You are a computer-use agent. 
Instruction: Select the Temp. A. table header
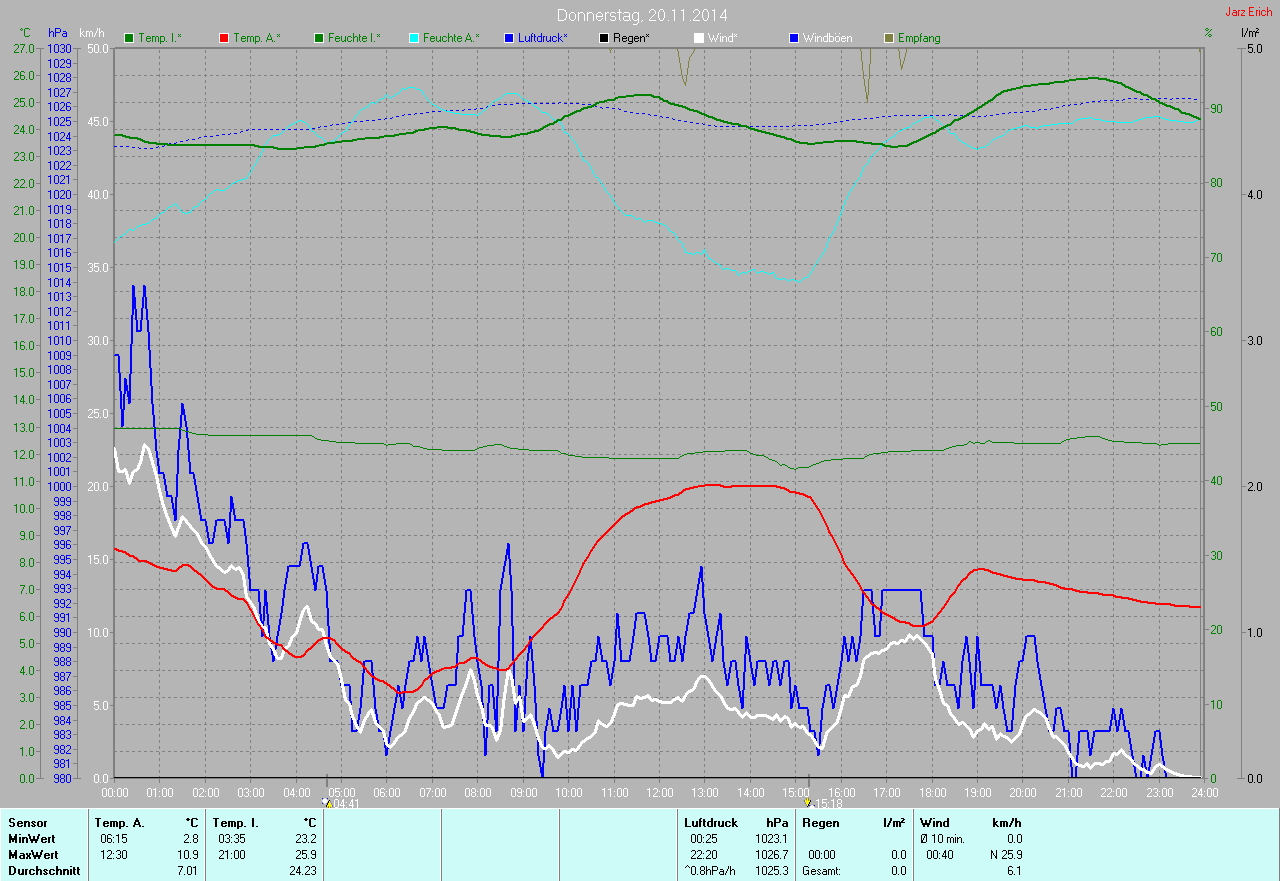(119, 822)
